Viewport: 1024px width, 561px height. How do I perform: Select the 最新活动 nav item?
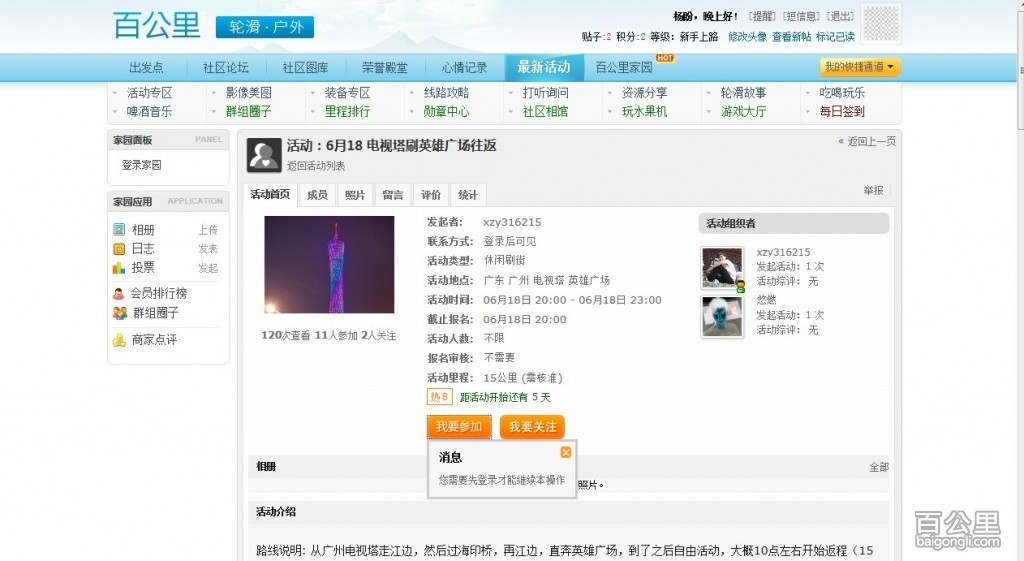click(544, 67)
